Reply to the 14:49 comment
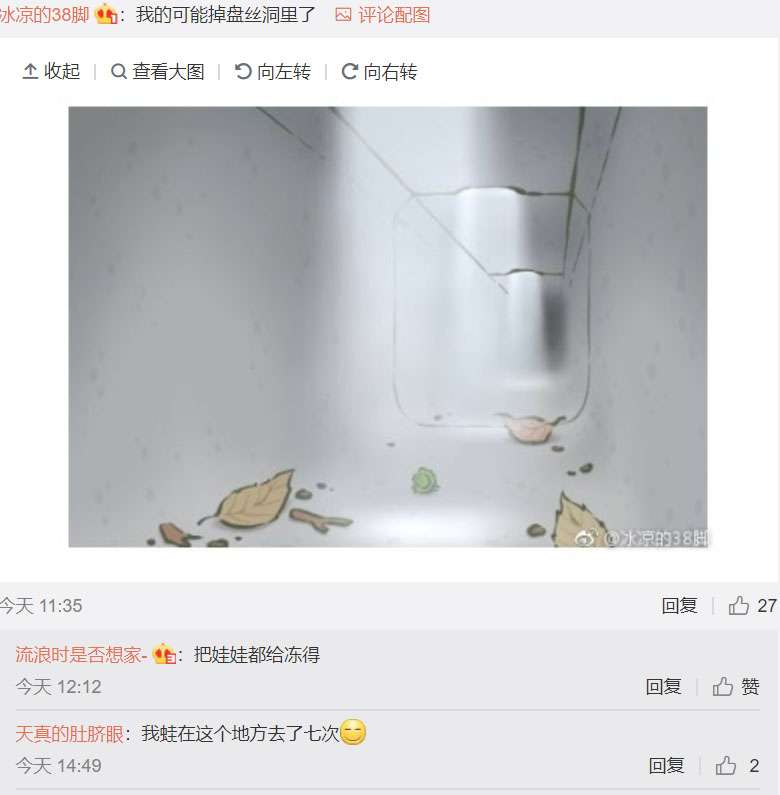 pos(666,766)
